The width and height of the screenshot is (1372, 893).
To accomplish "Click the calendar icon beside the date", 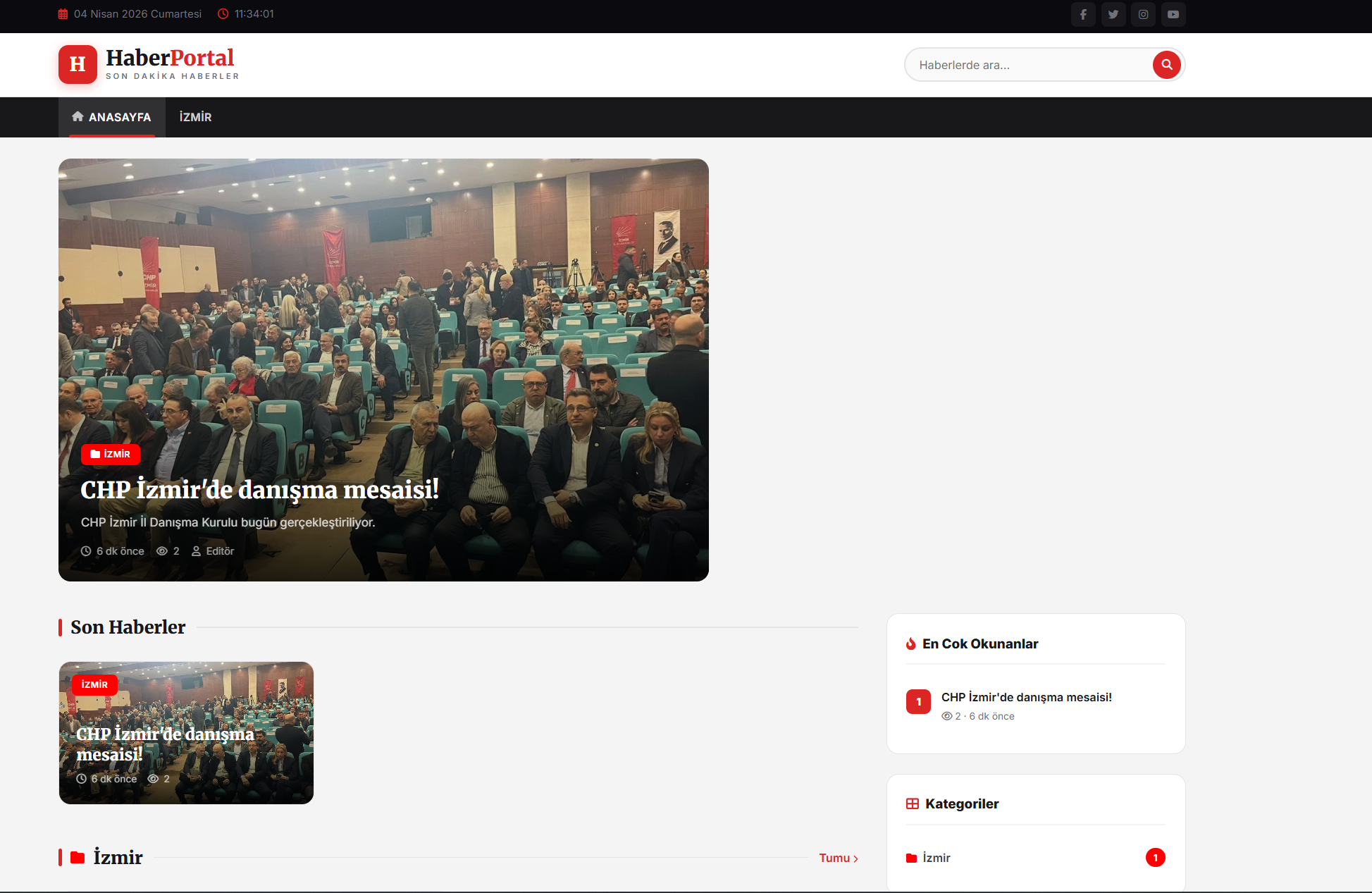I will pos(63,14).
